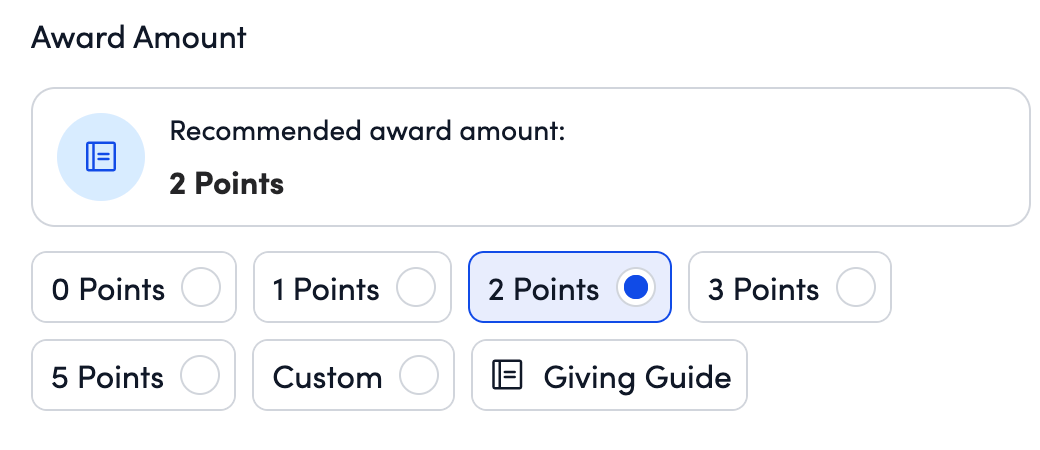Click the Award Amount heading

click(x=139, y=38)
